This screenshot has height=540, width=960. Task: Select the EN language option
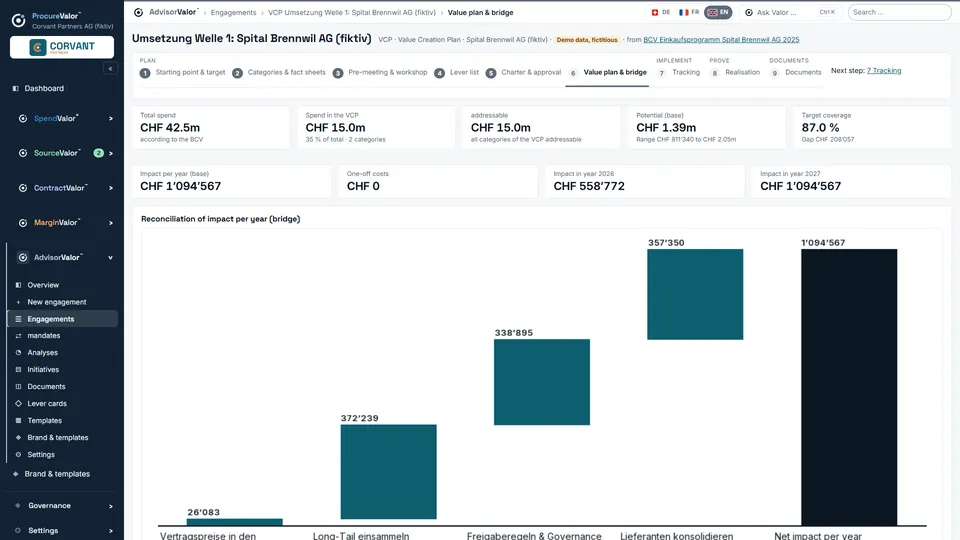pos(718,12)
